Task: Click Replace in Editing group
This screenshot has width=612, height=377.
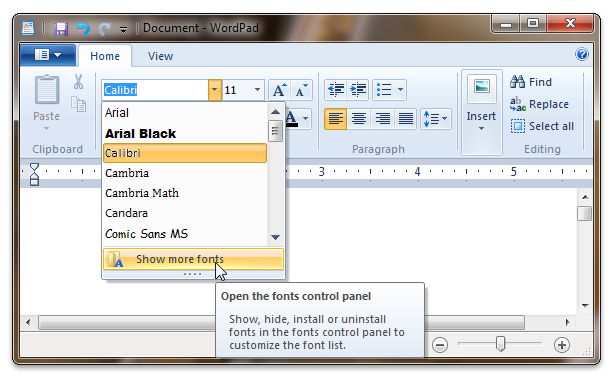Action: (539, 104)
